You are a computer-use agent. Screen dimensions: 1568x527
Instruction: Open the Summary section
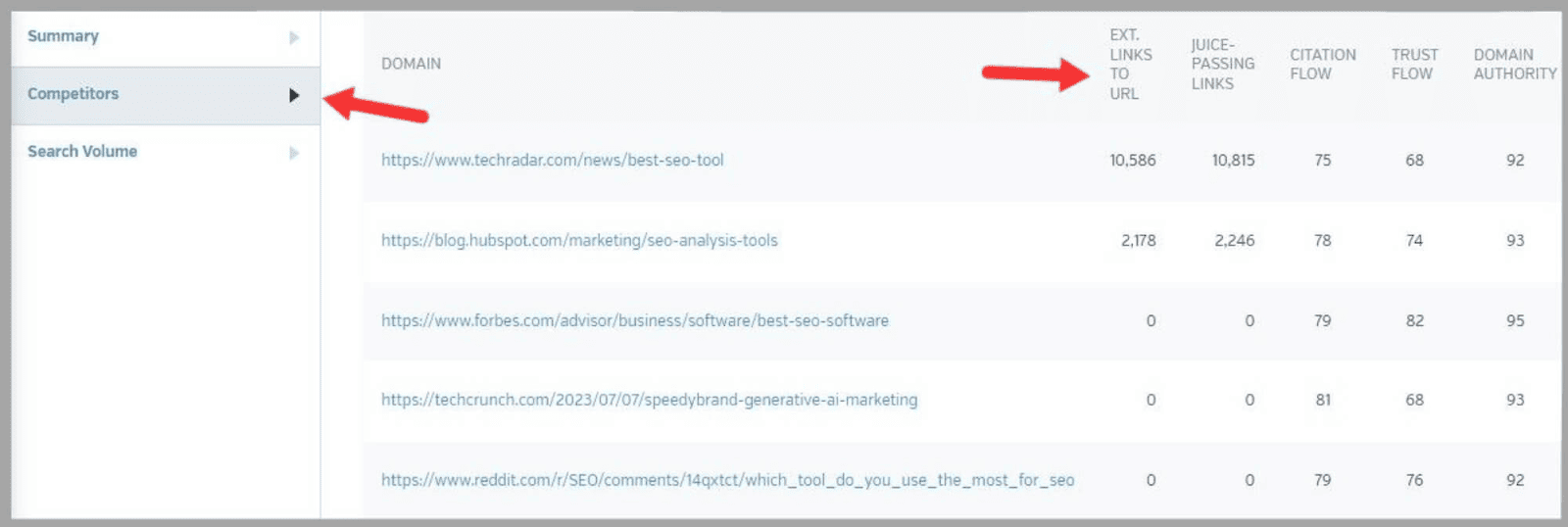[64, 36]
